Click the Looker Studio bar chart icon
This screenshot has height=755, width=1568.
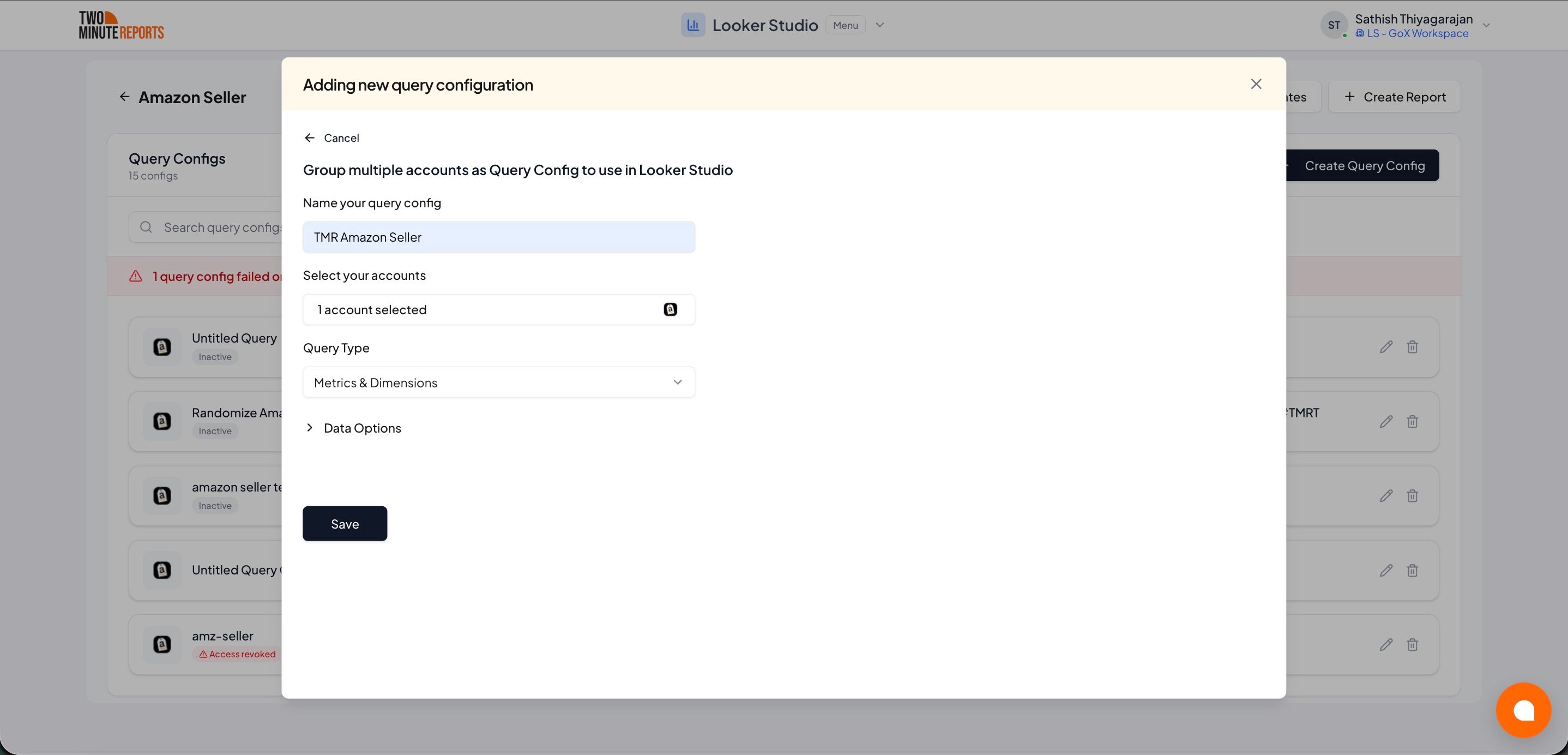tap(693, 25)
